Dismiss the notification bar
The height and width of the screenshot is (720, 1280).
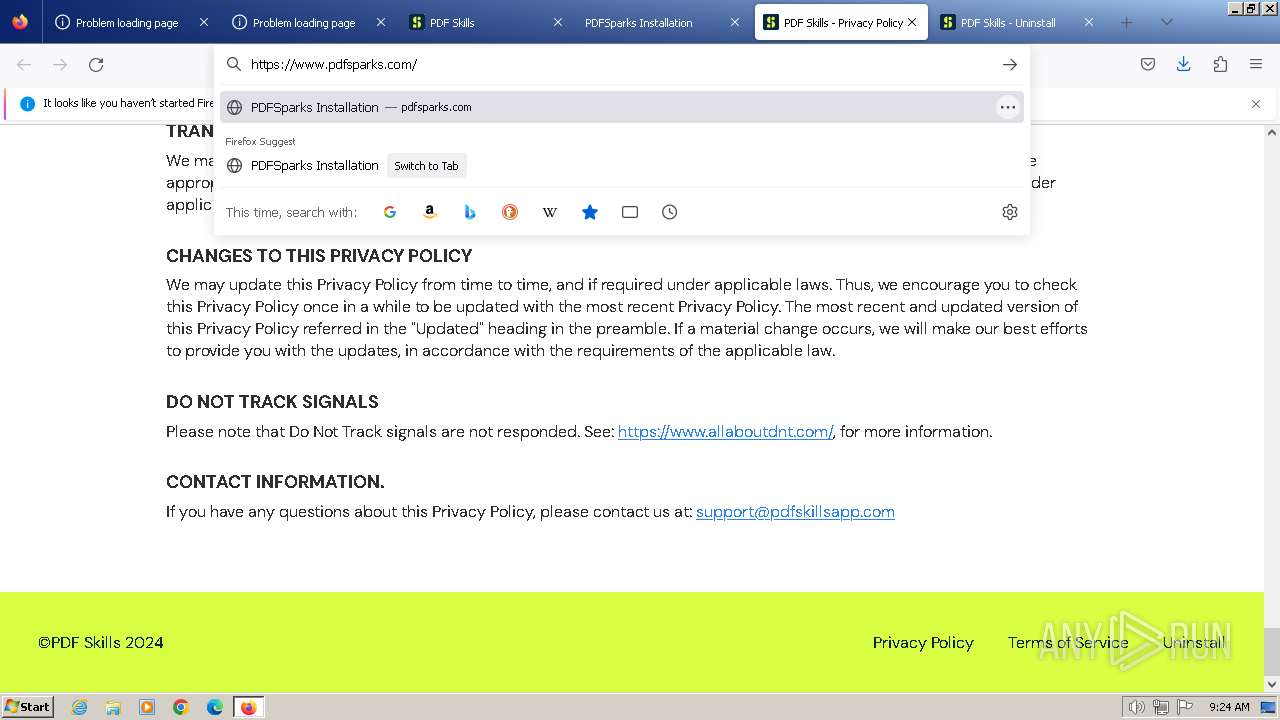coord(1256,104)
